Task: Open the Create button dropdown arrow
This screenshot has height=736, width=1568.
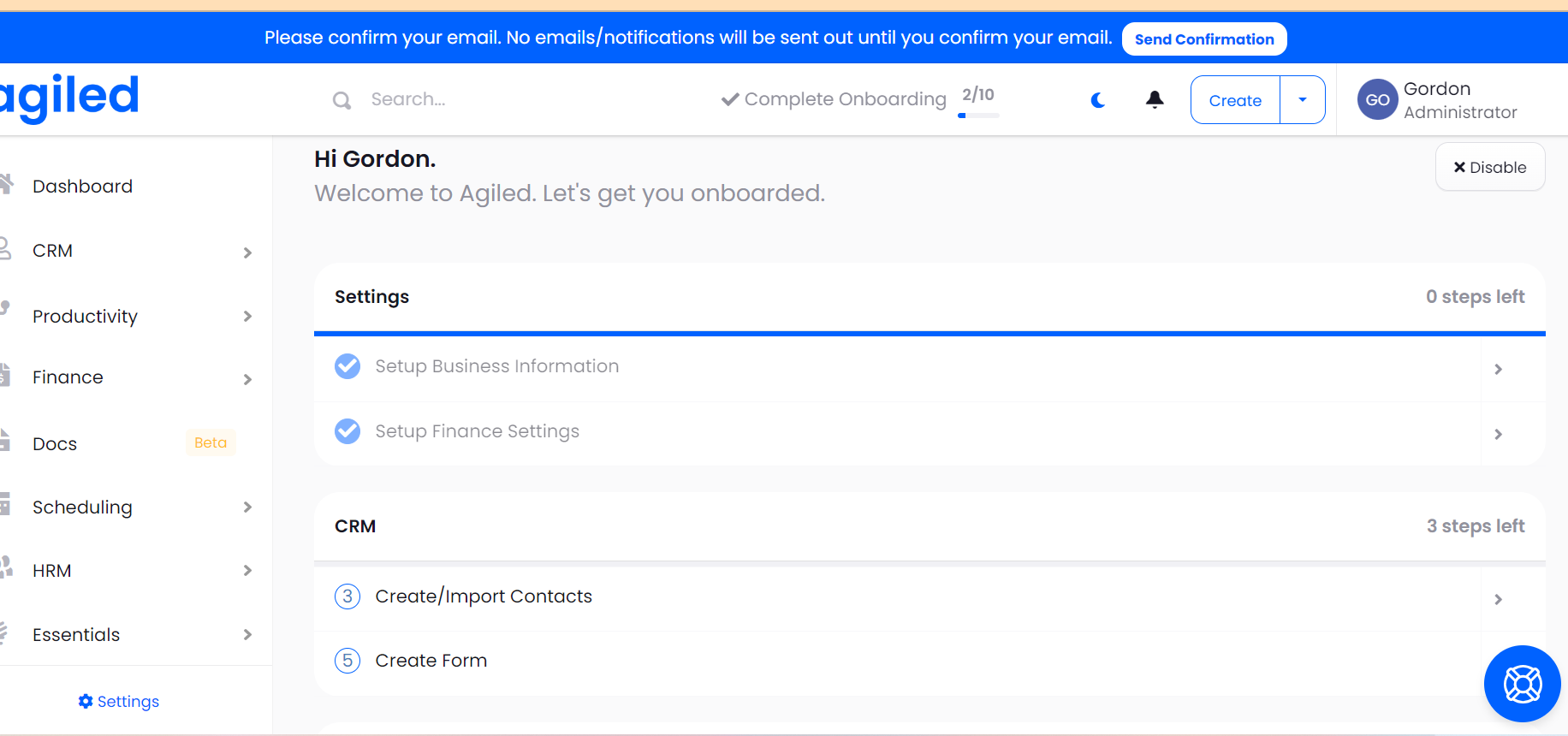Action: pos(1302,100)
